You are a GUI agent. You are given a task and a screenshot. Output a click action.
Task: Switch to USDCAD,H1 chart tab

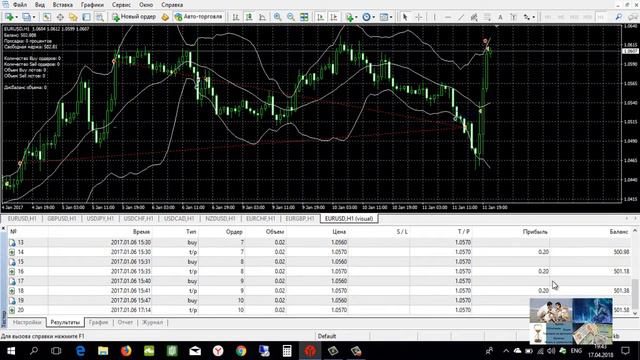(x=179, y=219)
